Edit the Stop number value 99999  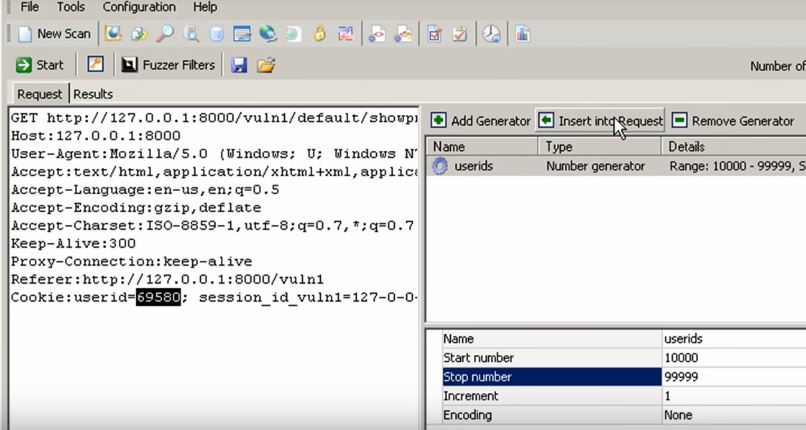(x=734, y=377)
